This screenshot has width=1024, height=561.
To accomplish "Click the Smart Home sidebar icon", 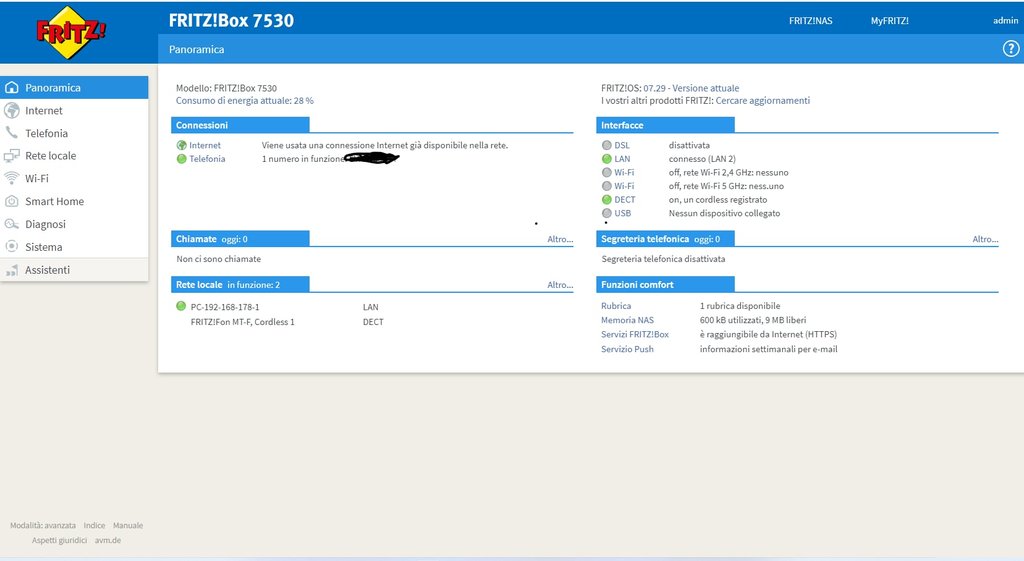I will 12,201.
